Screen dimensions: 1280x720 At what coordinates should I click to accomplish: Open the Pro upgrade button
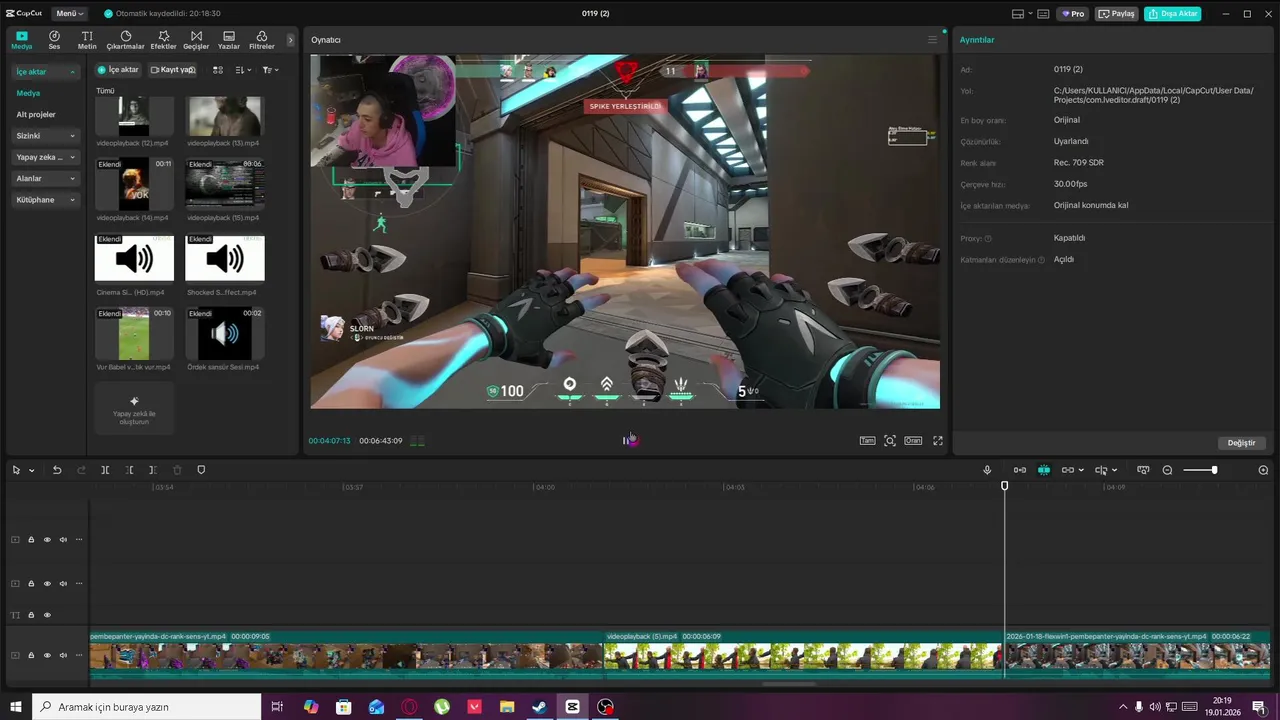pyautogui.click(x=1074, y=14)
